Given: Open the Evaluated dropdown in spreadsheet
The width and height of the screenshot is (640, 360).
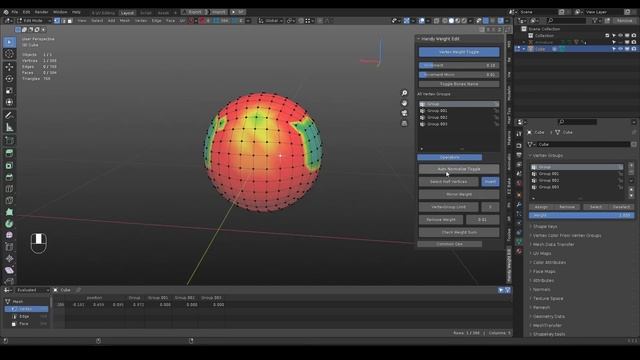Looking at the screenshot, I should tap(32, 290).
